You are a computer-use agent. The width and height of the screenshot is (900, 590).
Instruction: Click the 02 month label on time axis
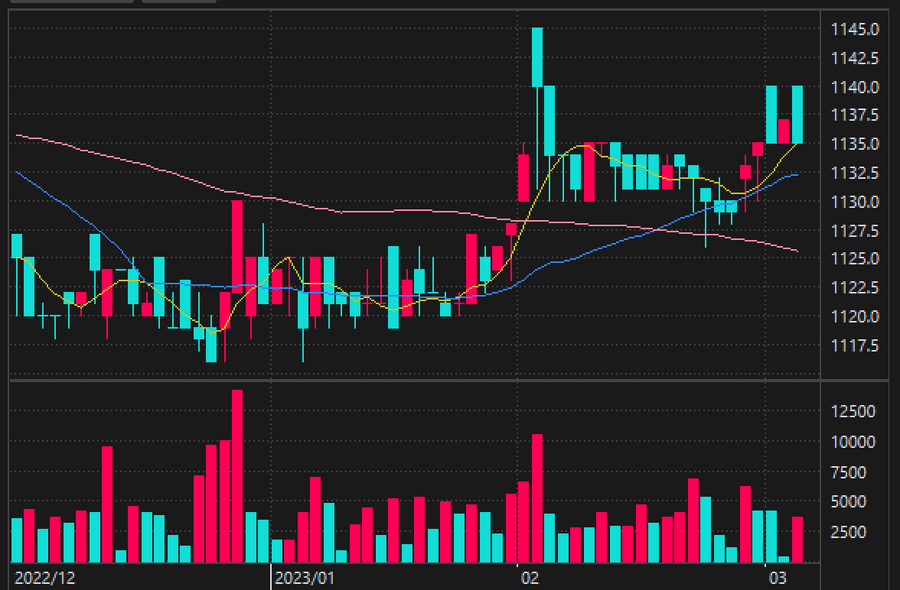530,578
